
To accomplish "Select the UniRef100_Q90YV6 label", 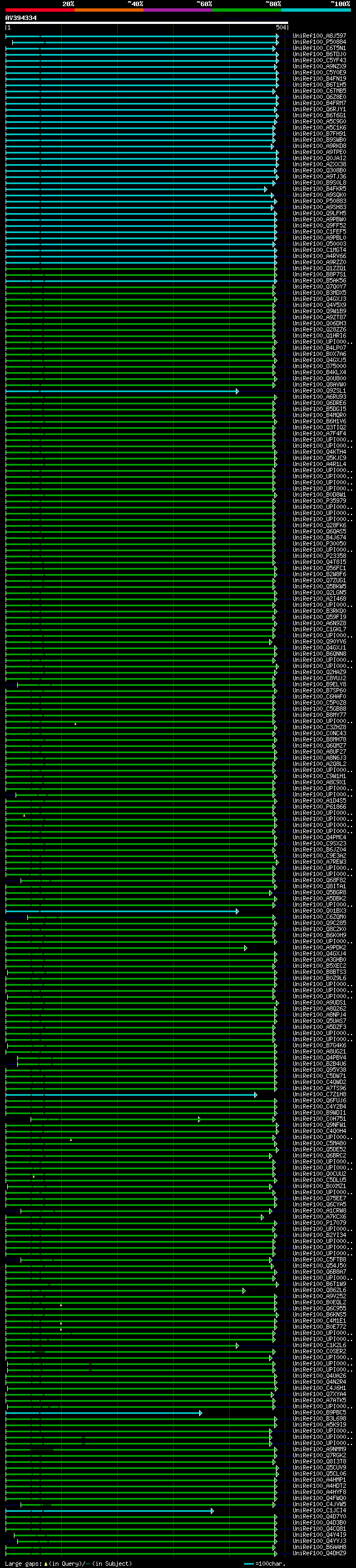I will pos(319,641).
